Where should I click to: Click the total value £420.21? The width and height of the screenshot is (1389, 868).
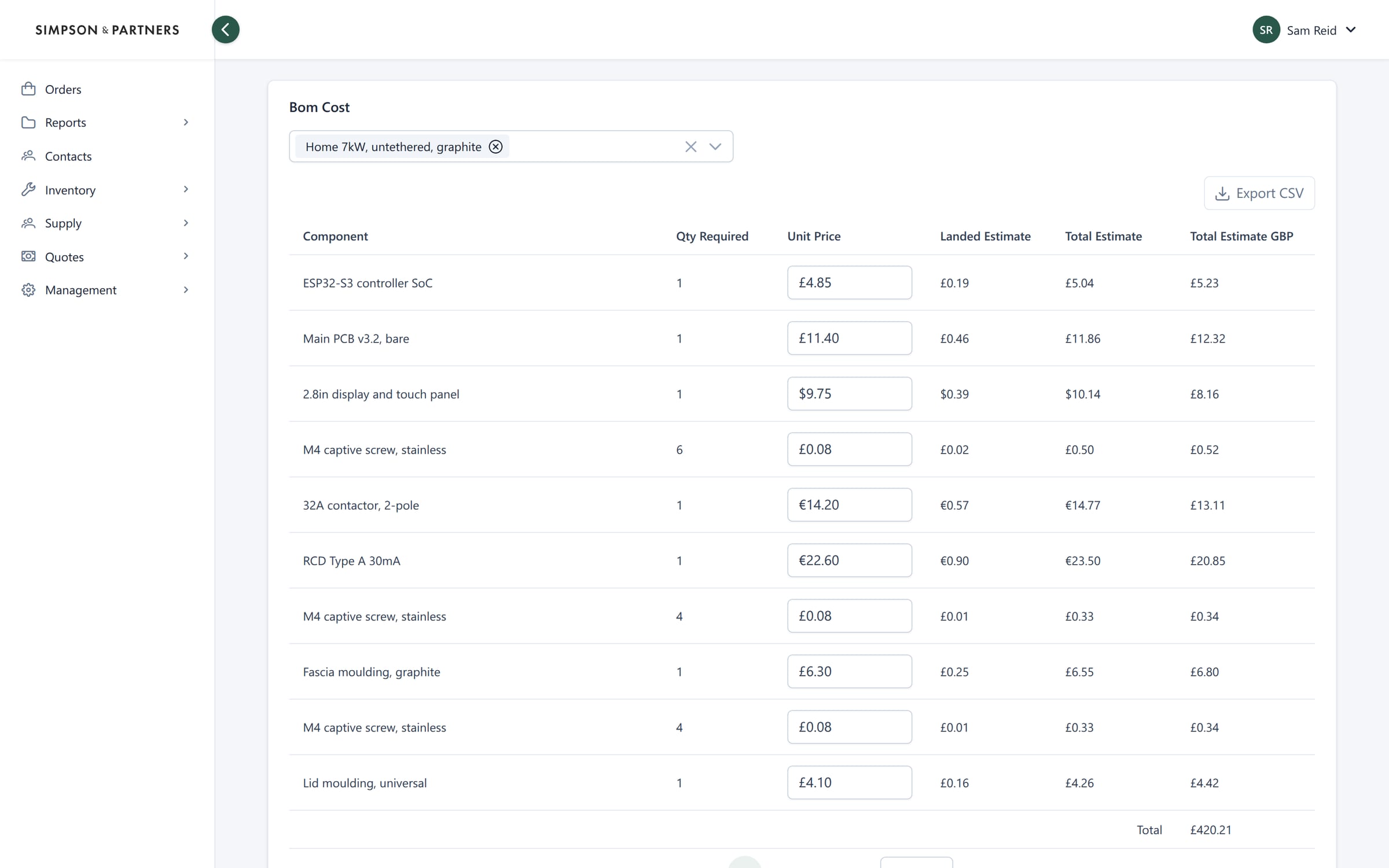(x=1211, y=830)
